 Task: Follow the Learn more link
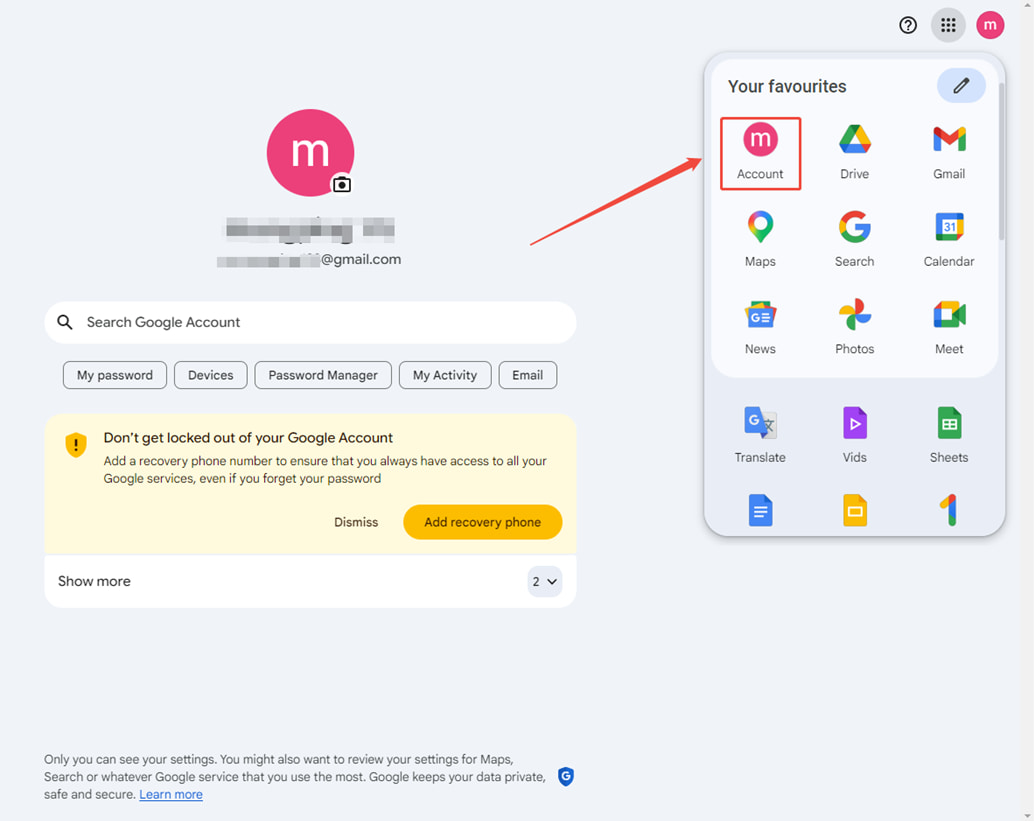pyautogui.click(x=171, y=794)
